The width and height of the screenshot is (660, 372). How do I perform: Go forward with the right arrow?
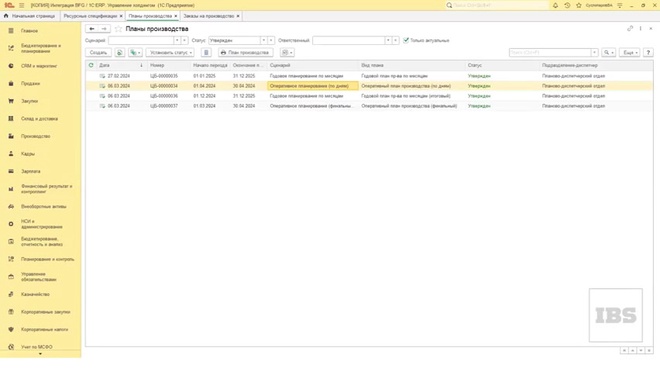(104, 29)
